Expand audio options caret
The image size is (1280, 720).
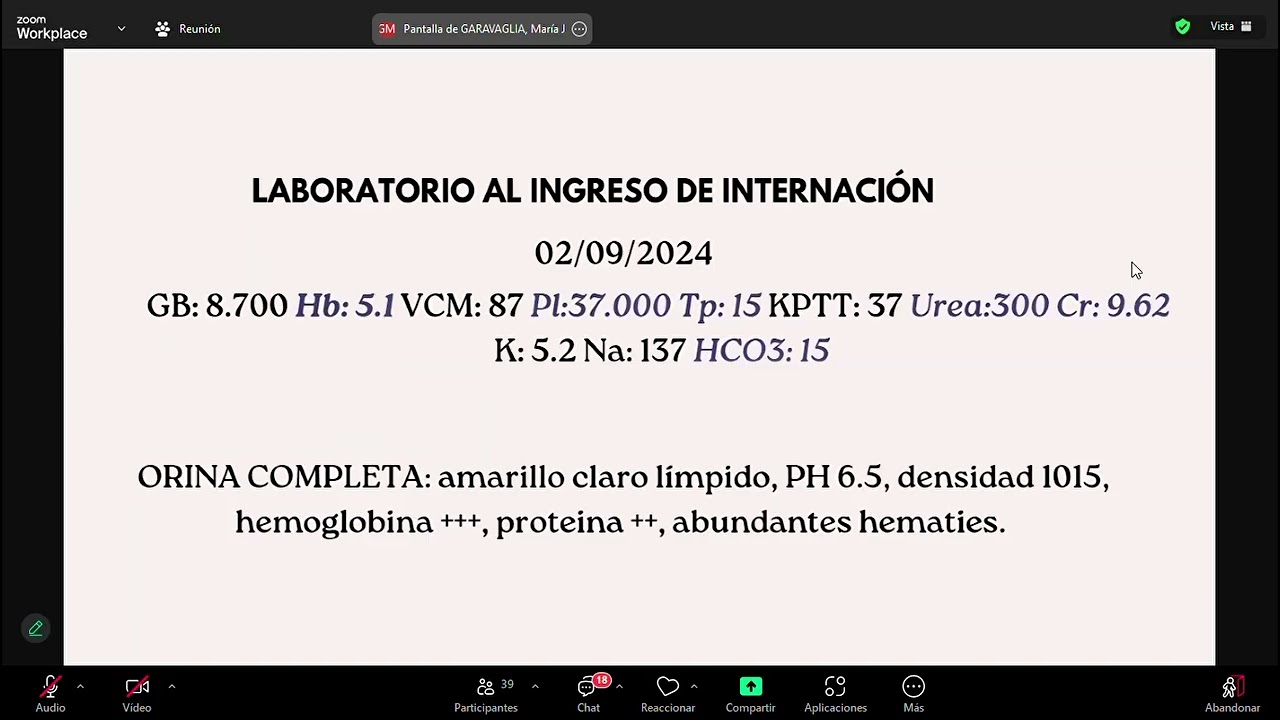coord(80,686)
